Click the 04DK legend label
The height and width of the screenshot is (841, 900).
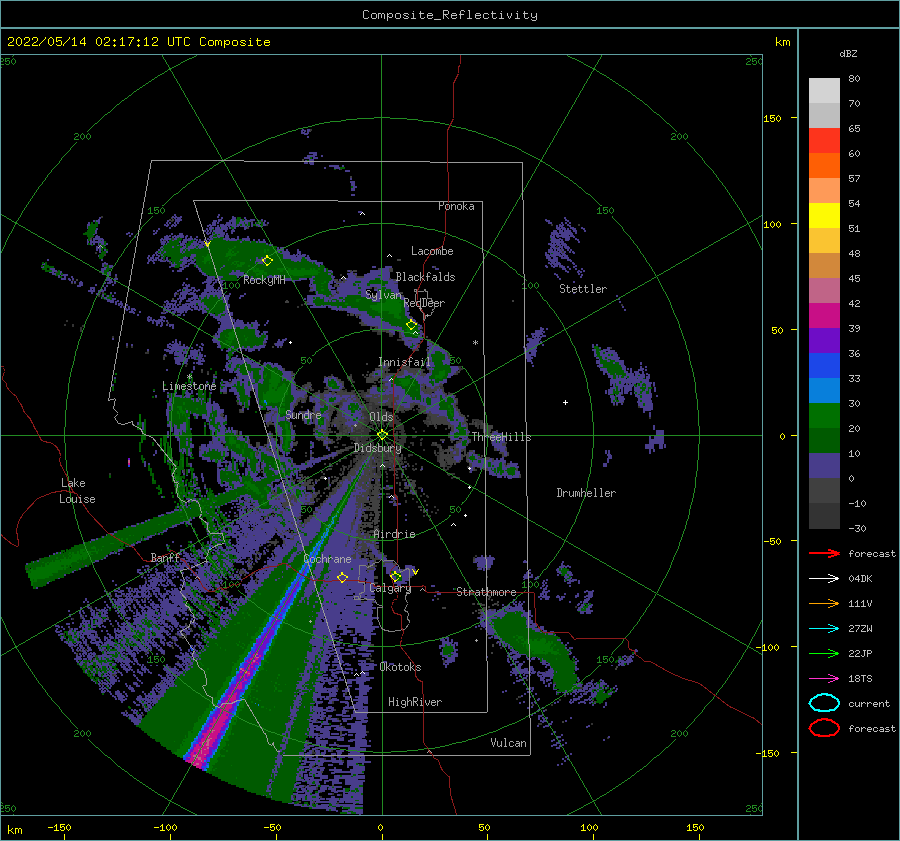click(860, 579)
